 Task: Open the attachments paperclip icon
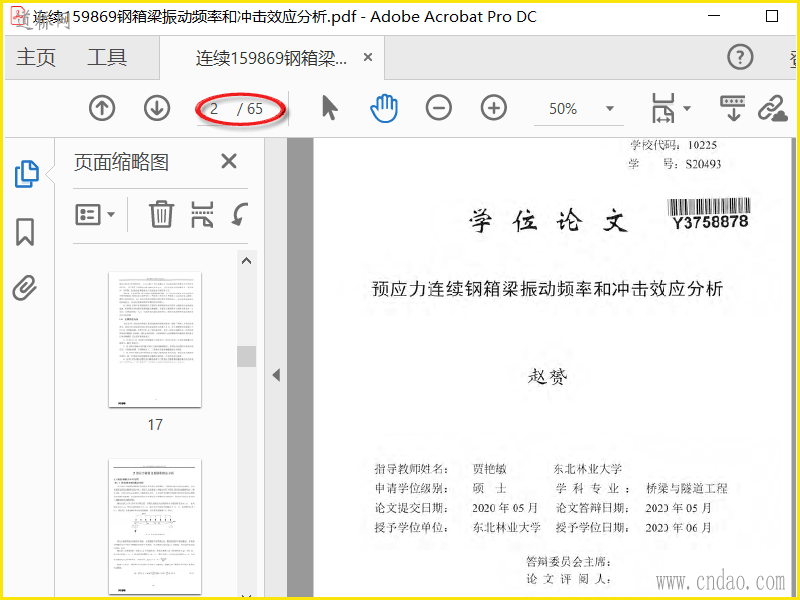pyautogui.click(x=24, y=288)
